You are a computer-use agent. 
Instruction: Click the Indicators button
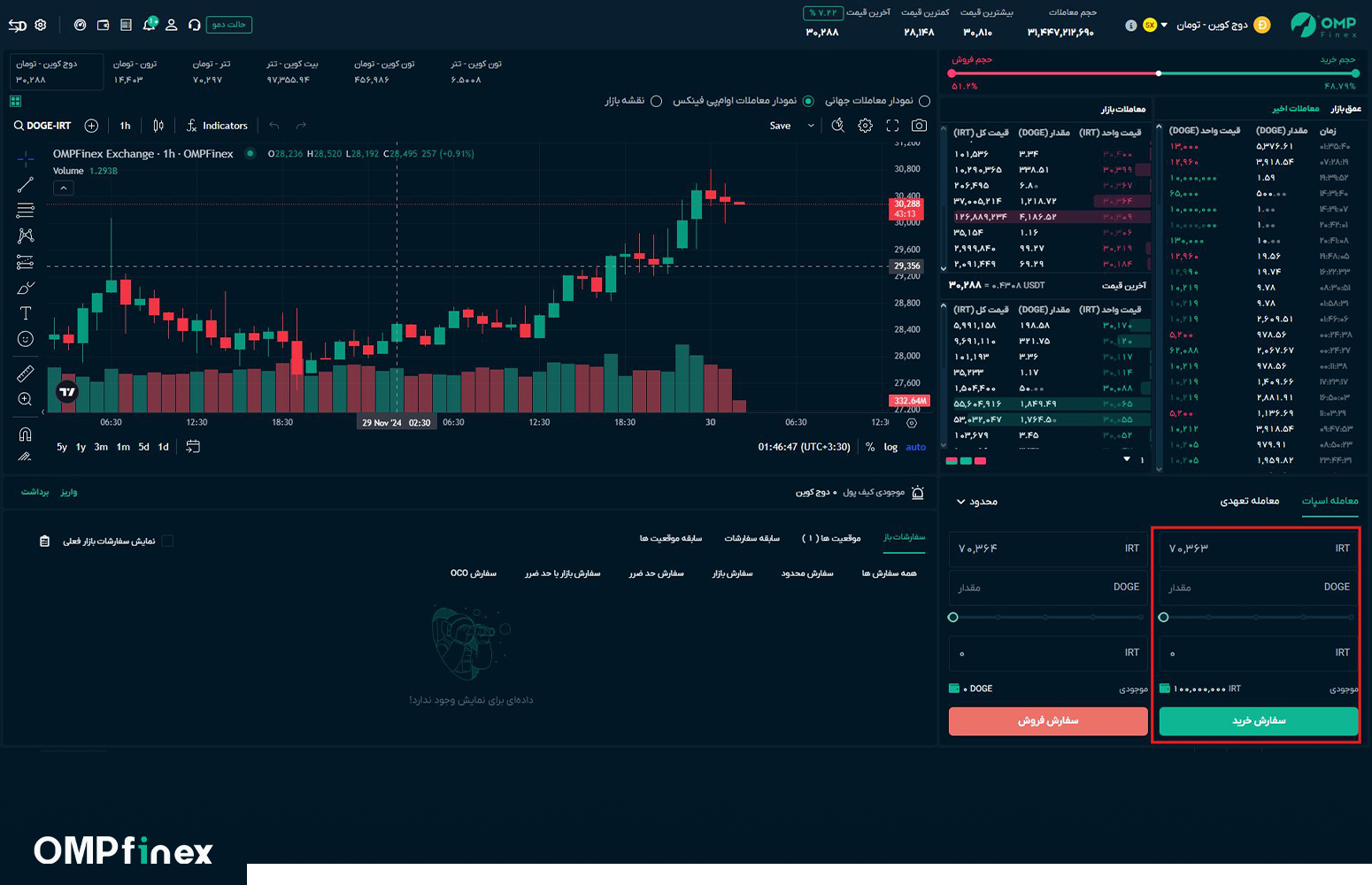217,126
